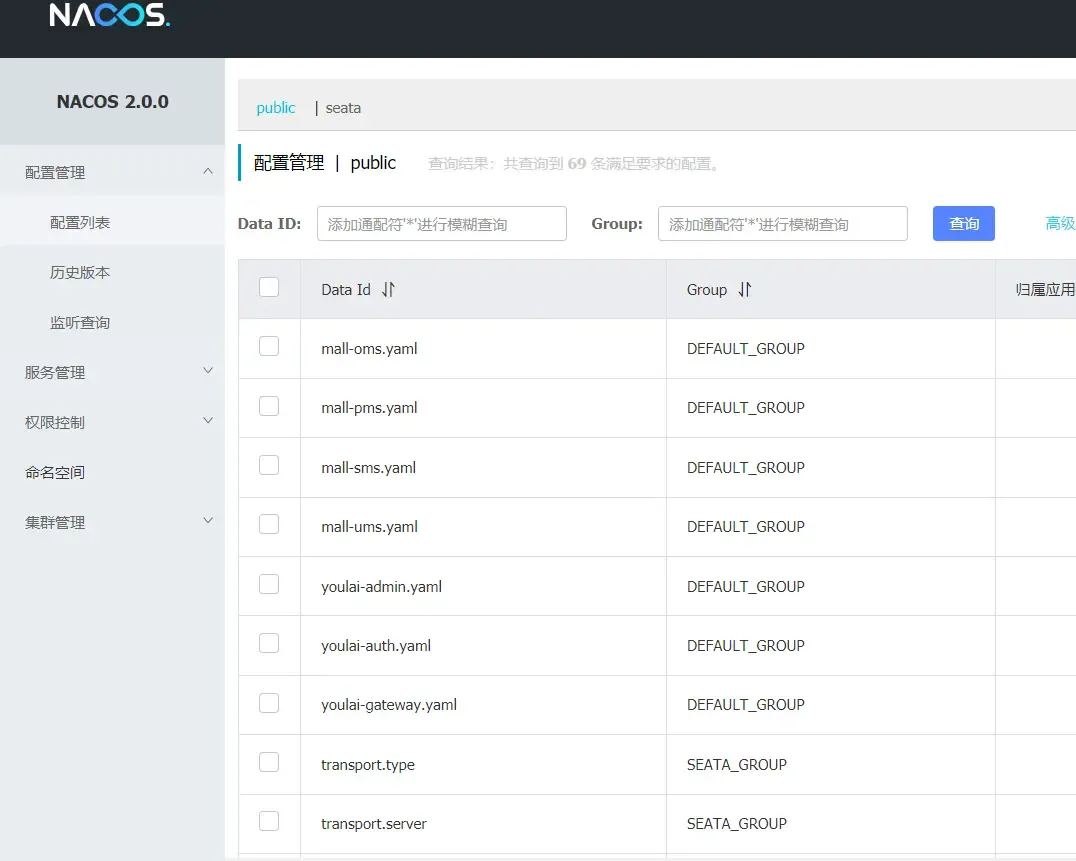Viewport: 1076px width, 861px height.
Task: Click the Group search input field
Action: [783, 223]
